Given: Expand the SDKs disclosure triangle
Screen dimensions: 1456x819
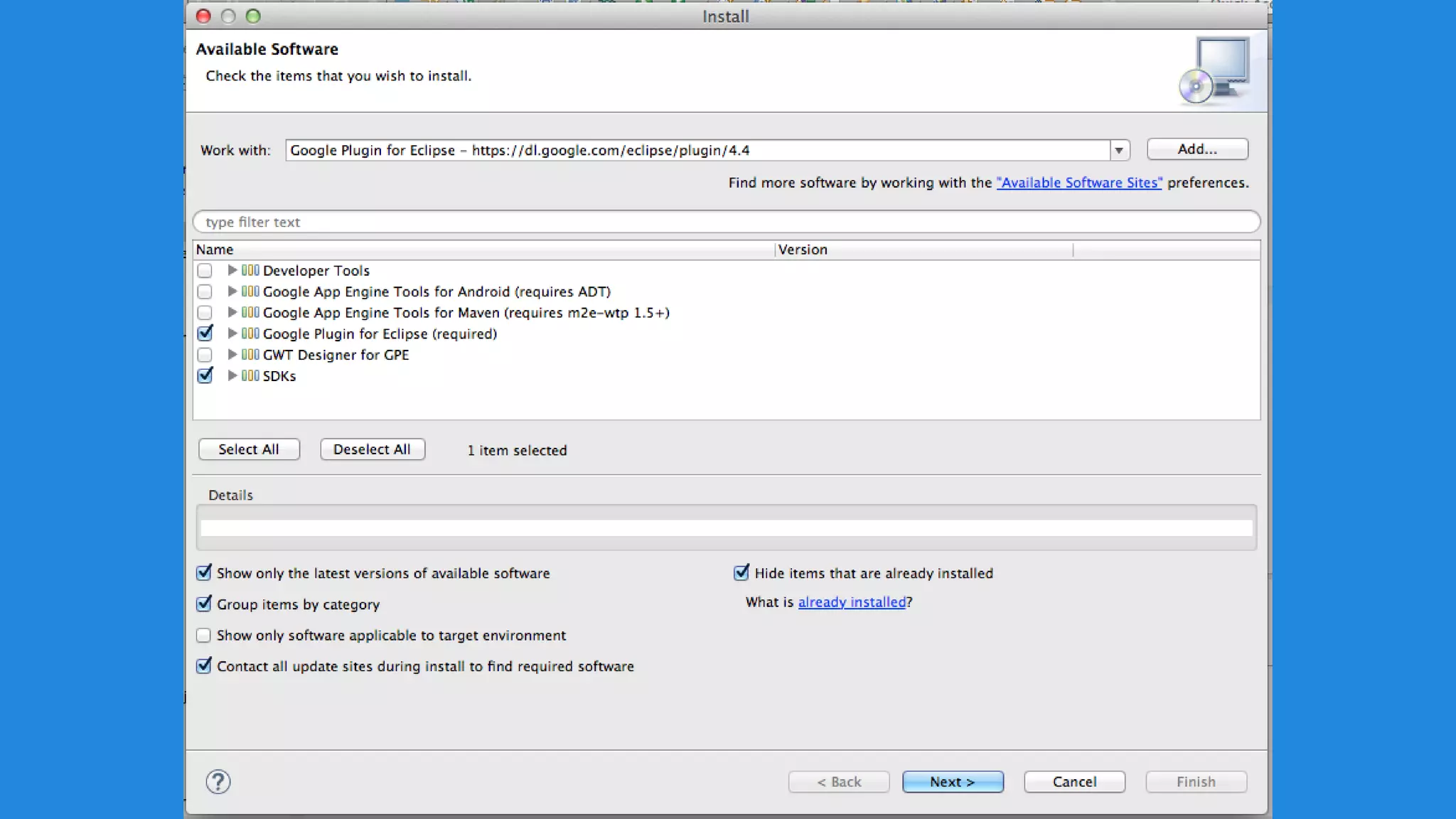Looking at the screenshot, I should 232,375.
